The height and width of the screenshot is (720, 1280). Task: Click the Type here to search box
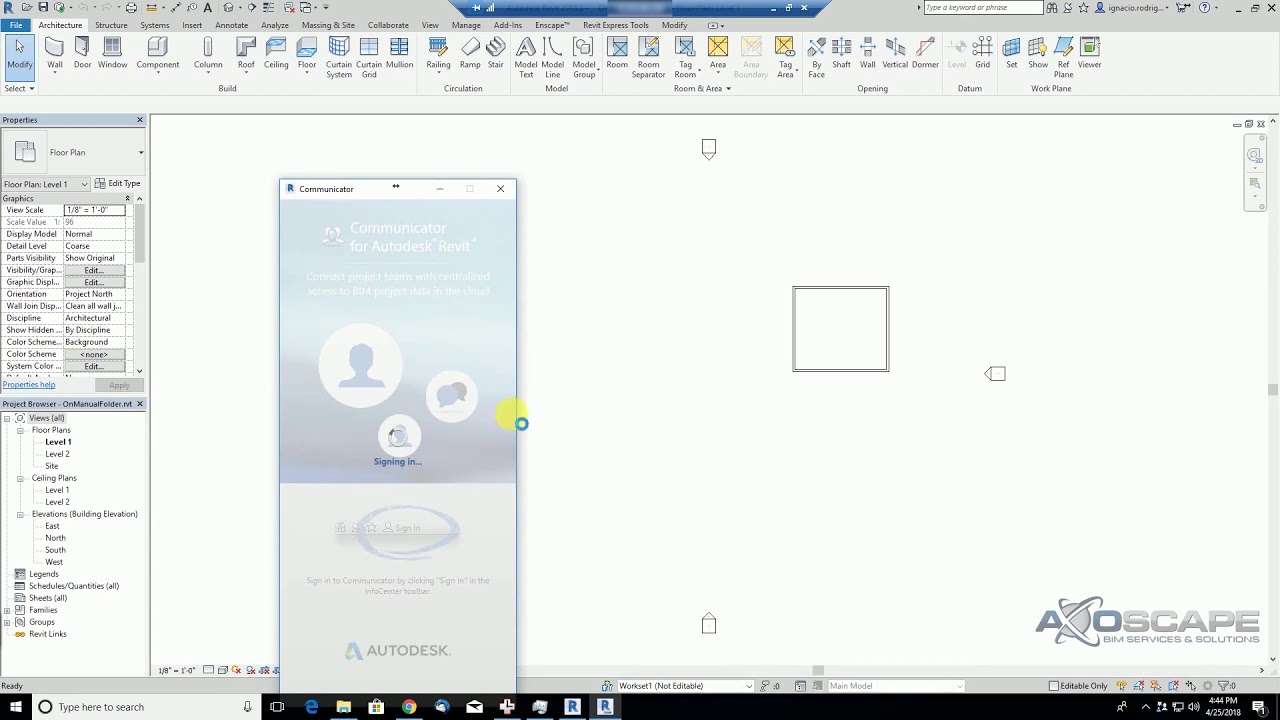click(x=145, y=707)
